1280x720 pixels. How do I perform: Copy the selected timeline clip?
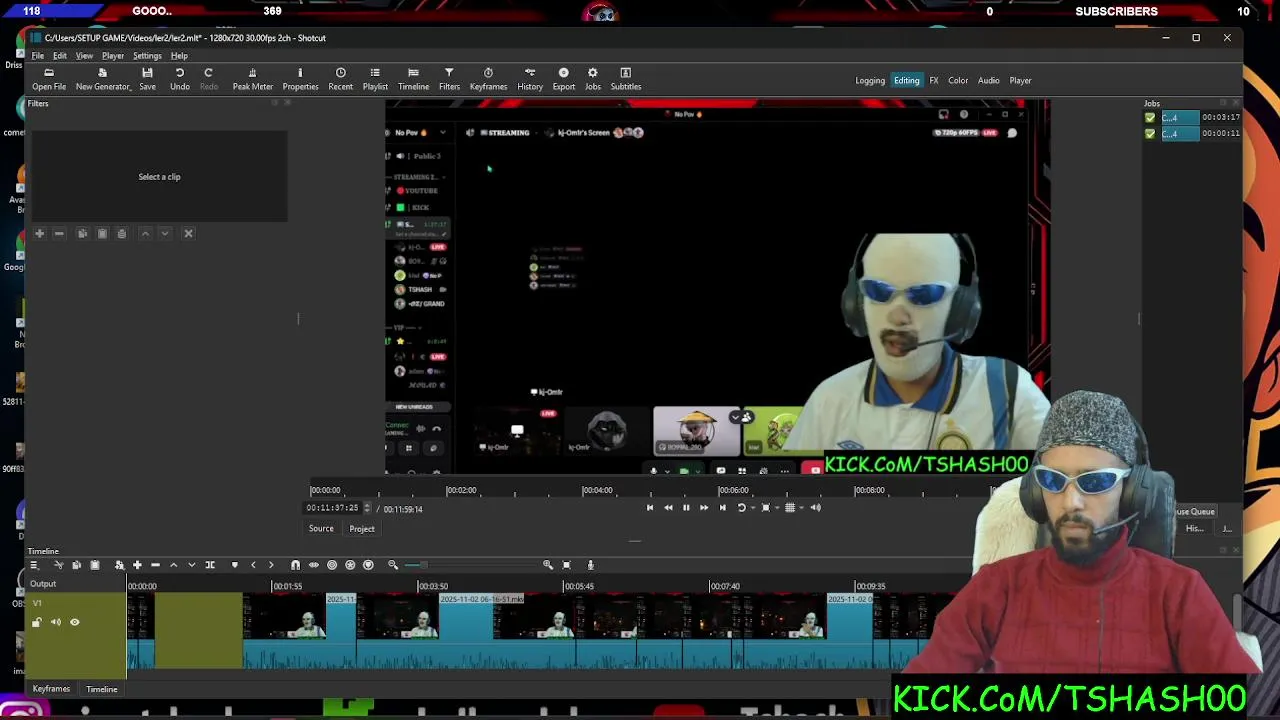(x=76, y=566)
